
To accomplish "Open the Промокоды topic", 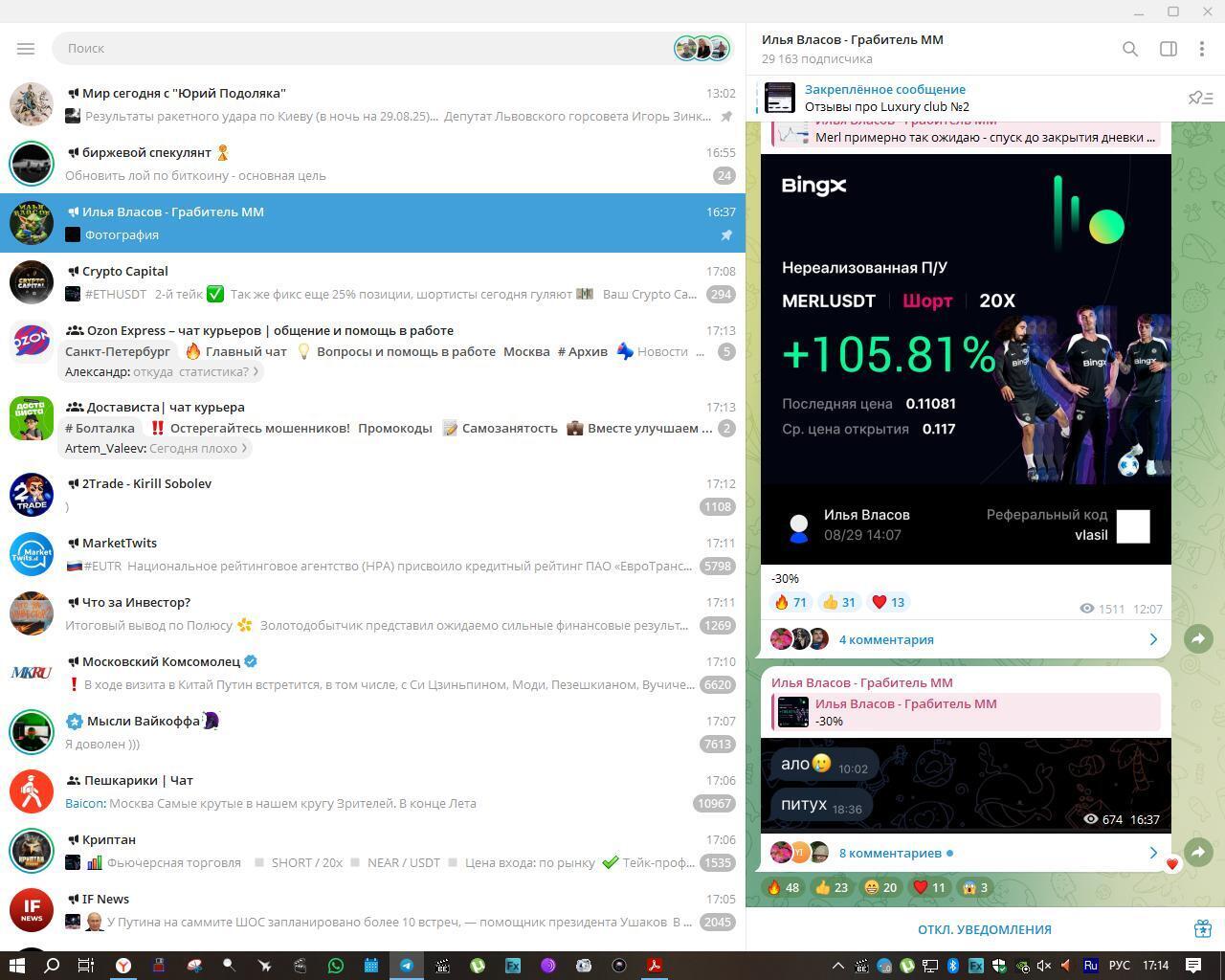I will tap(395, 428).
